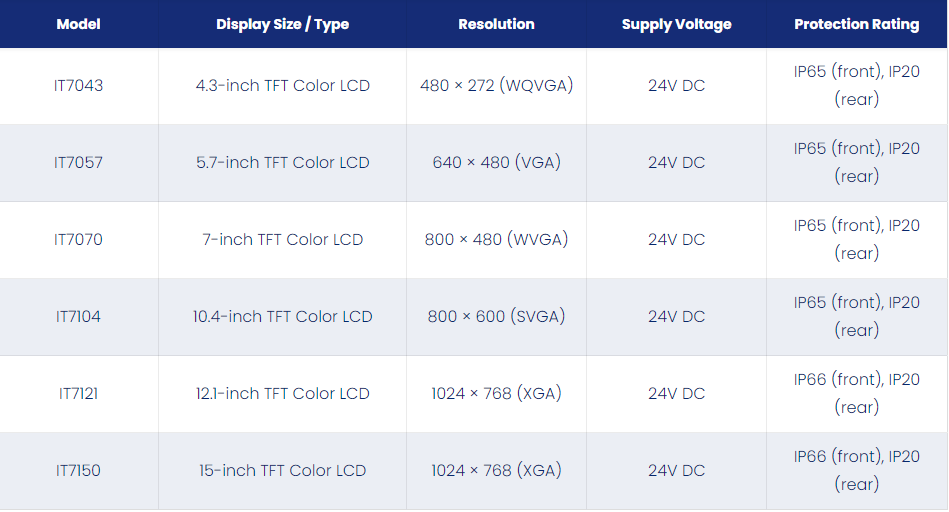Click the Model column header

[79, 24]
